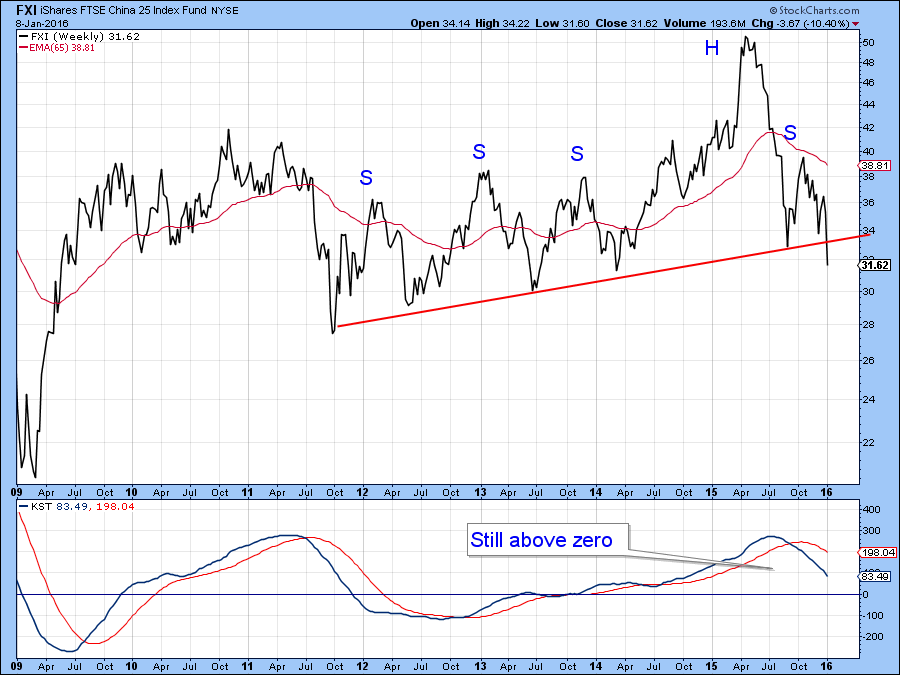The height and width of the screenshot is (675, 900).
Task: Click the 50 price axis label
Action: click(868, 42)
